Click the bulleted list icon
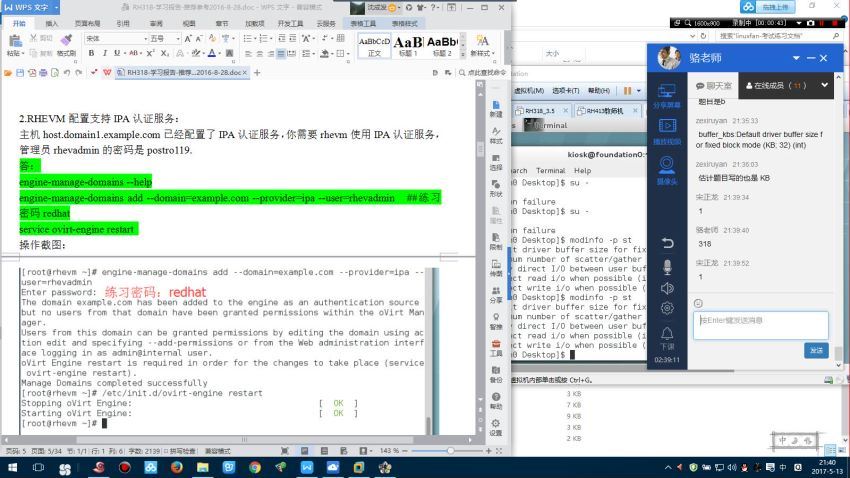 tap(247, 38)
